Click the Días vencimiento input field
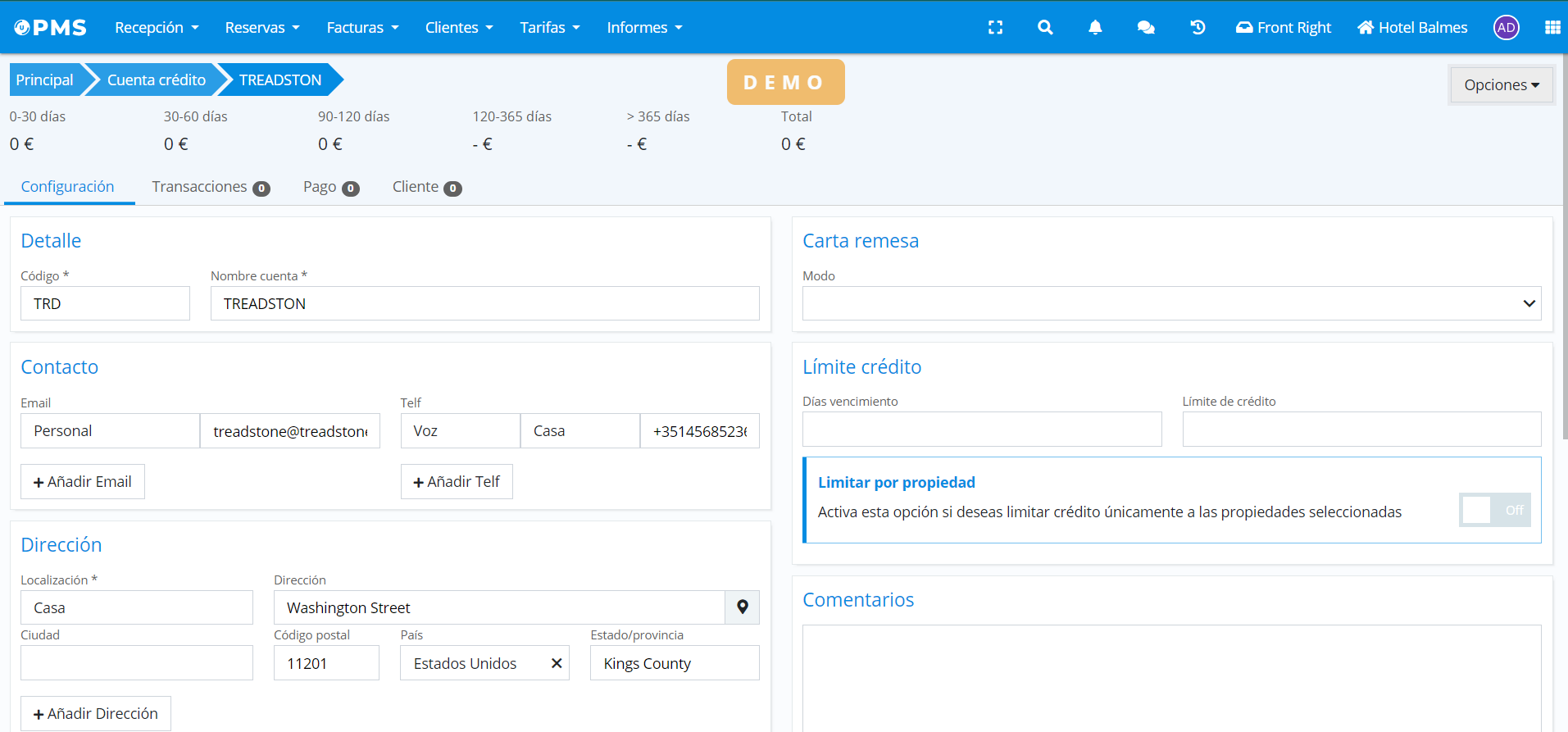1568x732 pixels. pos(981,430)
